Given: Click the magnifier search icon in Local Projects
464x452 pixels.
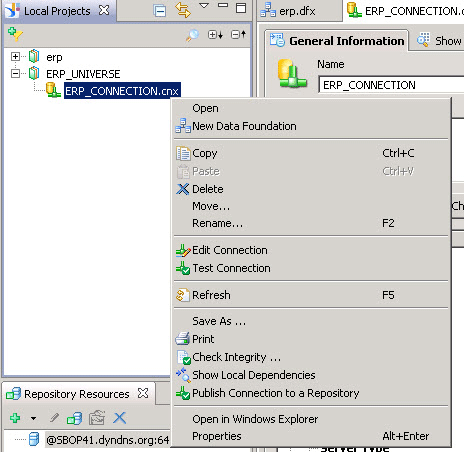Looking at the screenshot, I should click(192, 35).
